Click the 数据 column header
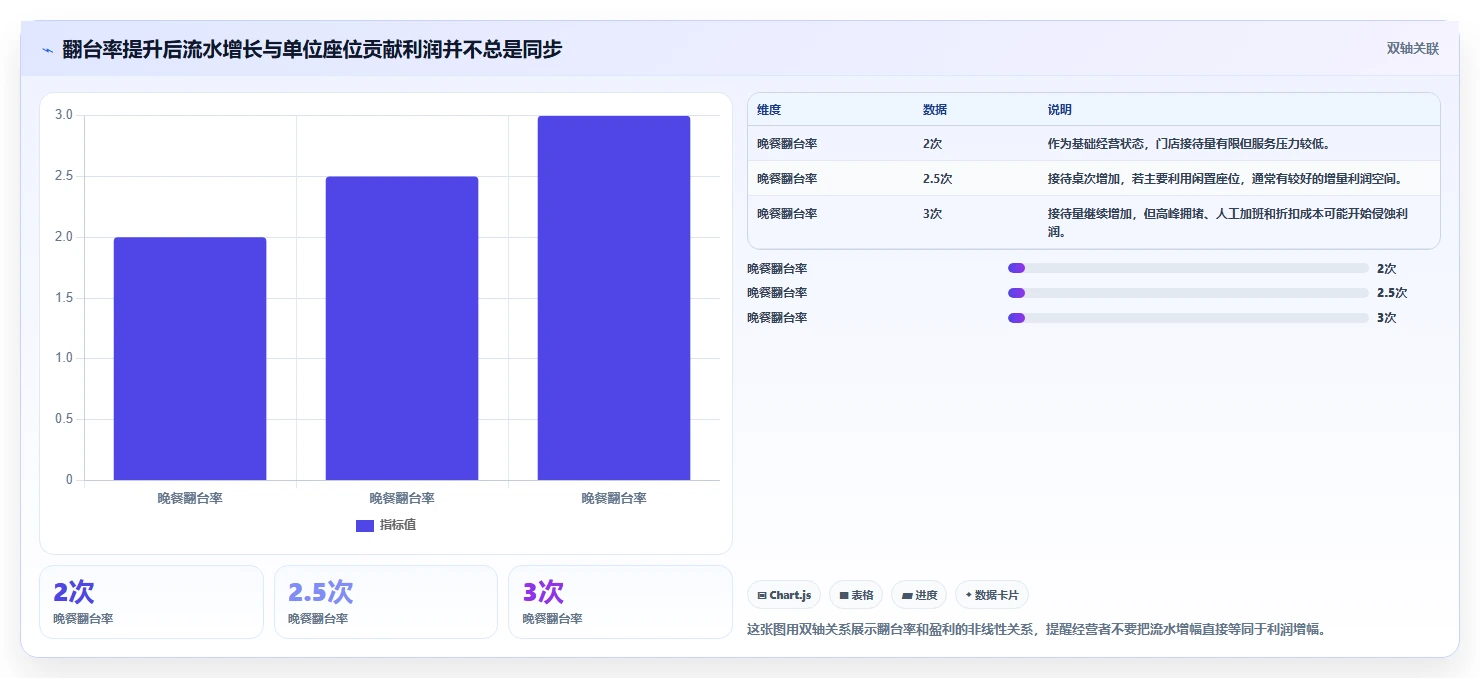 tap(935, 110)
